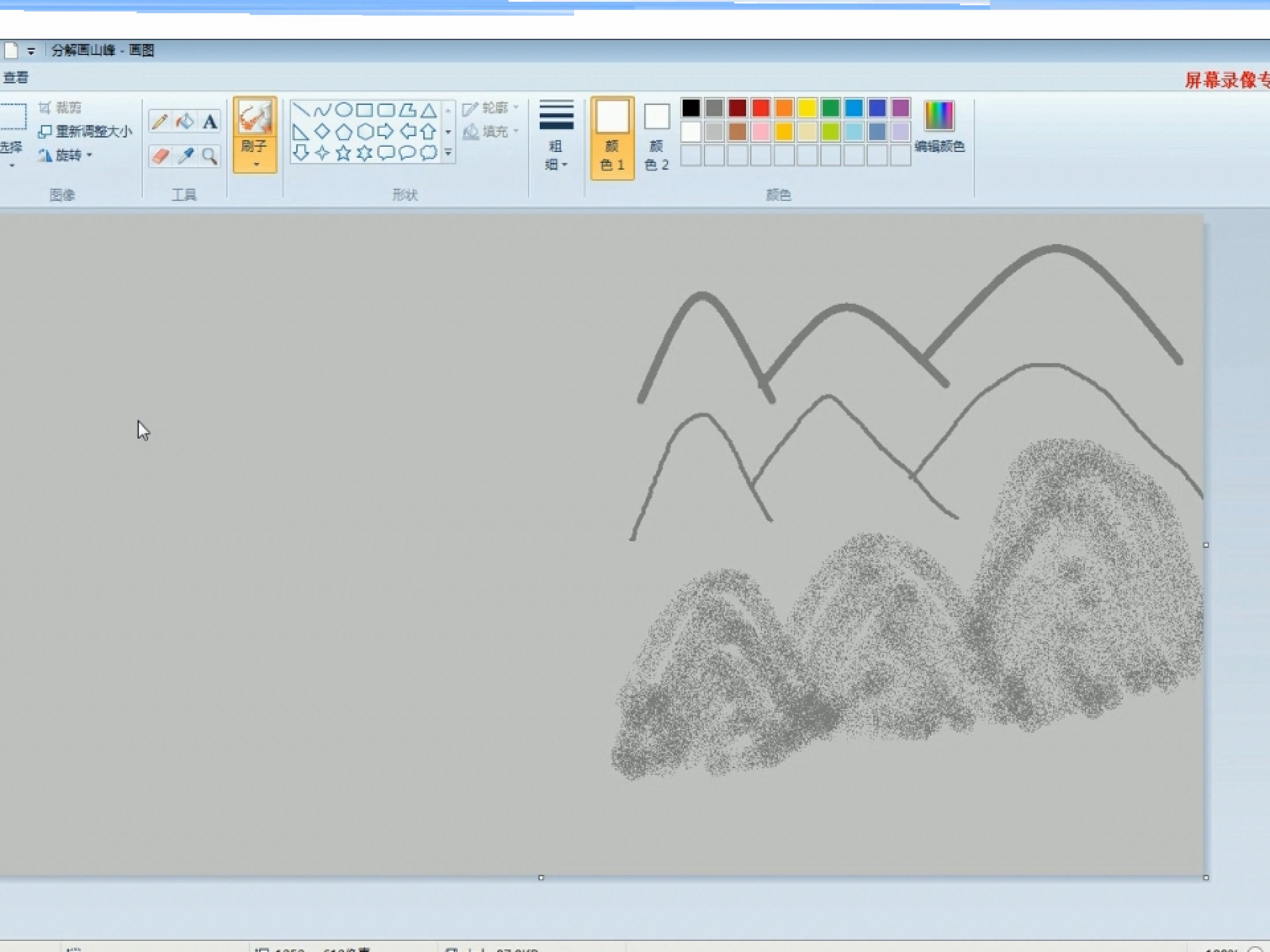Viewport: 1270px width, 952px height.
Task: Activate Color 1 selector
Action: click(x=612, y=138)
